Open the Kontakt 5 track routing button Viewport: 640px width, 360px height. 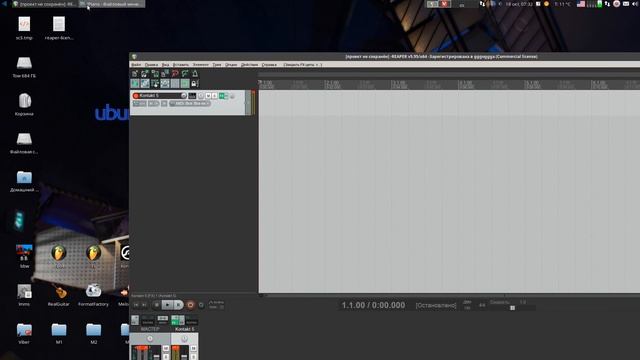point(192,96)
